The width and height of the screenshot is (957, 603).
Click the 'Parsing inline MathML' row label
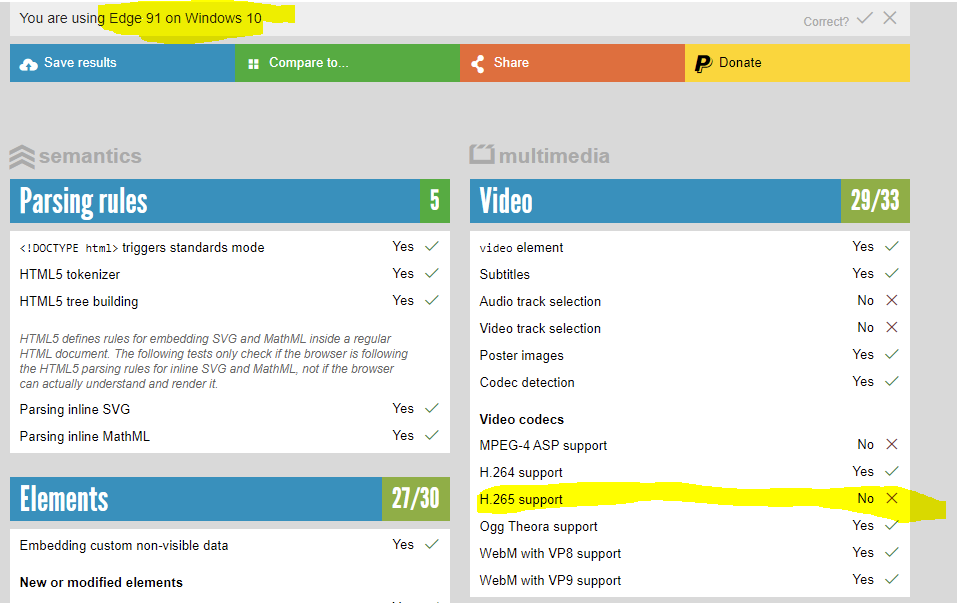[84, 436]
